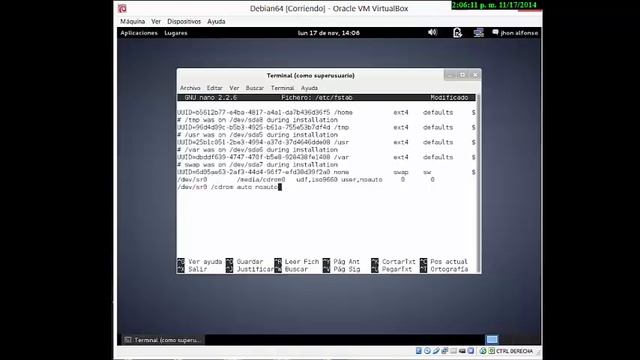640x360 pixels.
Task: Click 'GNU nano 2.2.6' header text
Action: 211,98
